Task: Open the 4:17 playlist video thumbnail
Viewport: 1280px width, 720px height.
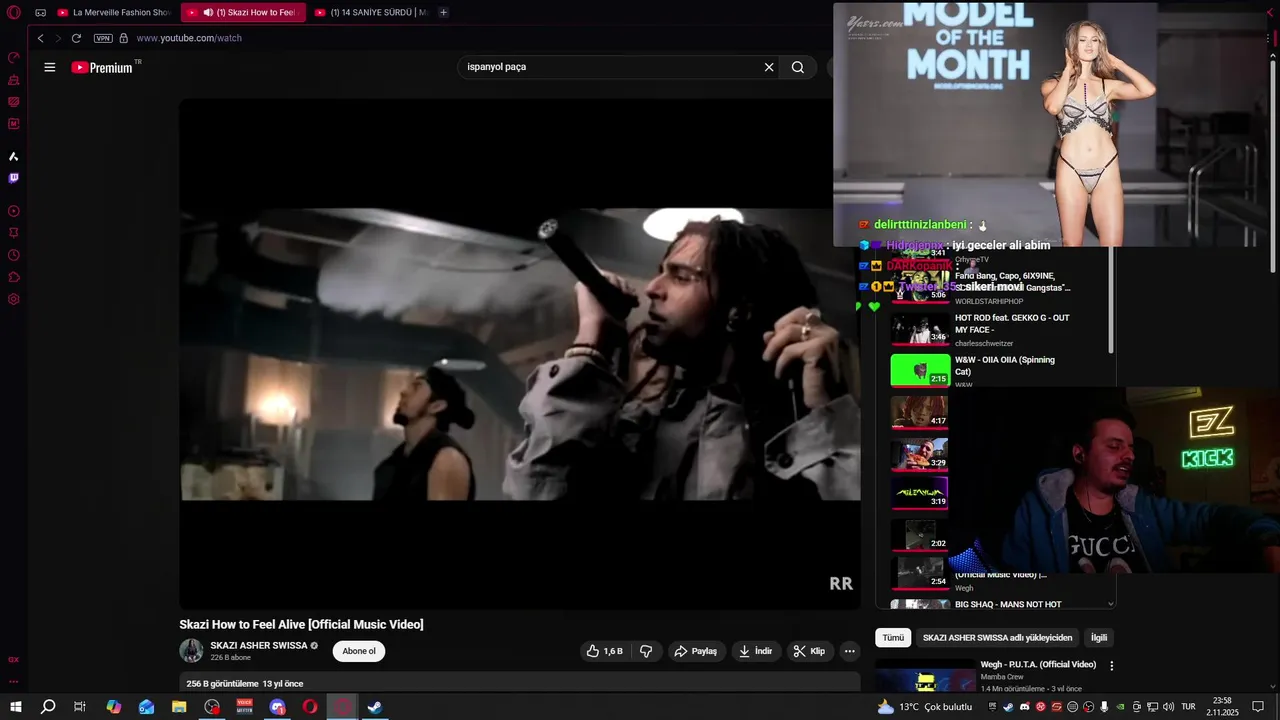Action: (920, 412)
